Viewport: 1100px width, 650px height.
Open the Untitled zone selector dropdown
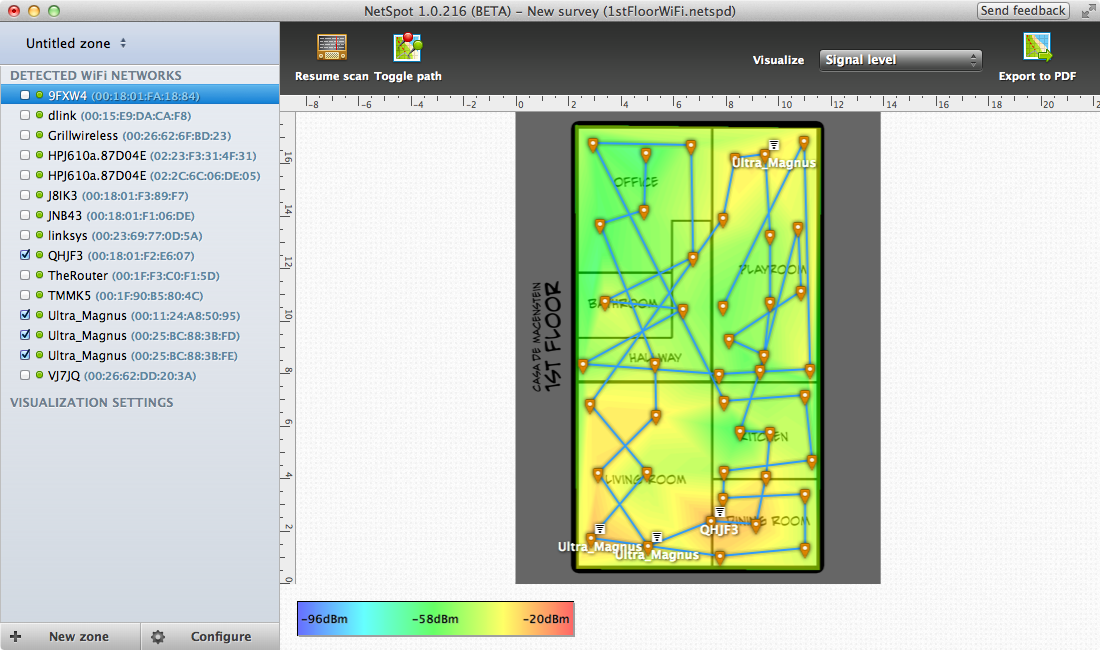click(x=77, y=44)
